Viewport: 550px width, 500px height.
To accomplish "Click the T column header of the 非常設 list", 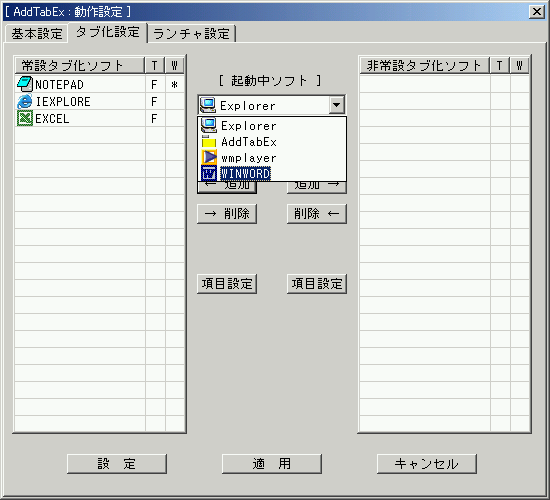I will 499,65.
